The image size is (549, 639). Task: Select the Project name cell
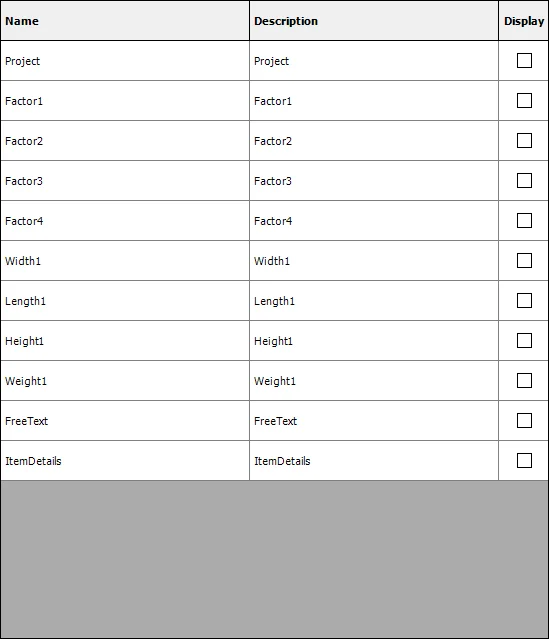pos(125,61)
